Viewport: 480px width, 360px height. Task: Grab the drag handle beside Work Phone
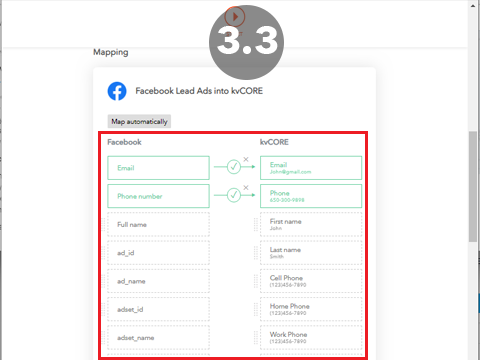[256, 338]
